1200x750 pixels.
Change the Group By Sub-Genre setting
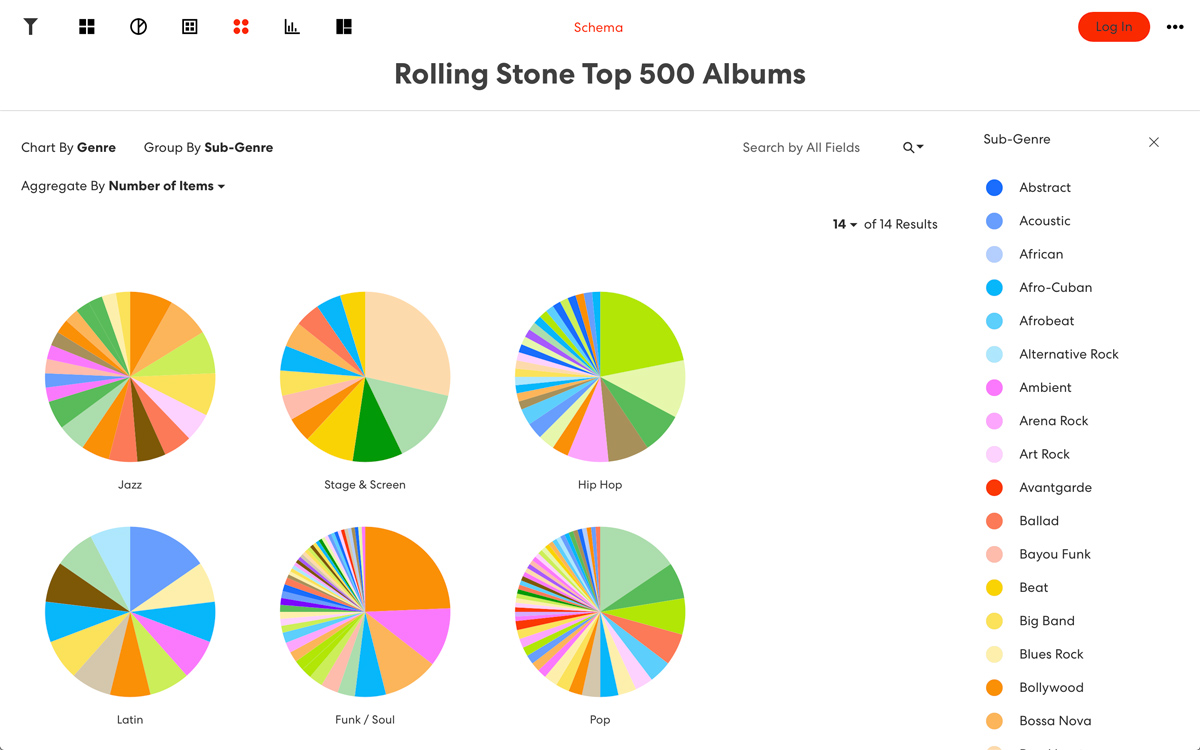pos(208,147)
